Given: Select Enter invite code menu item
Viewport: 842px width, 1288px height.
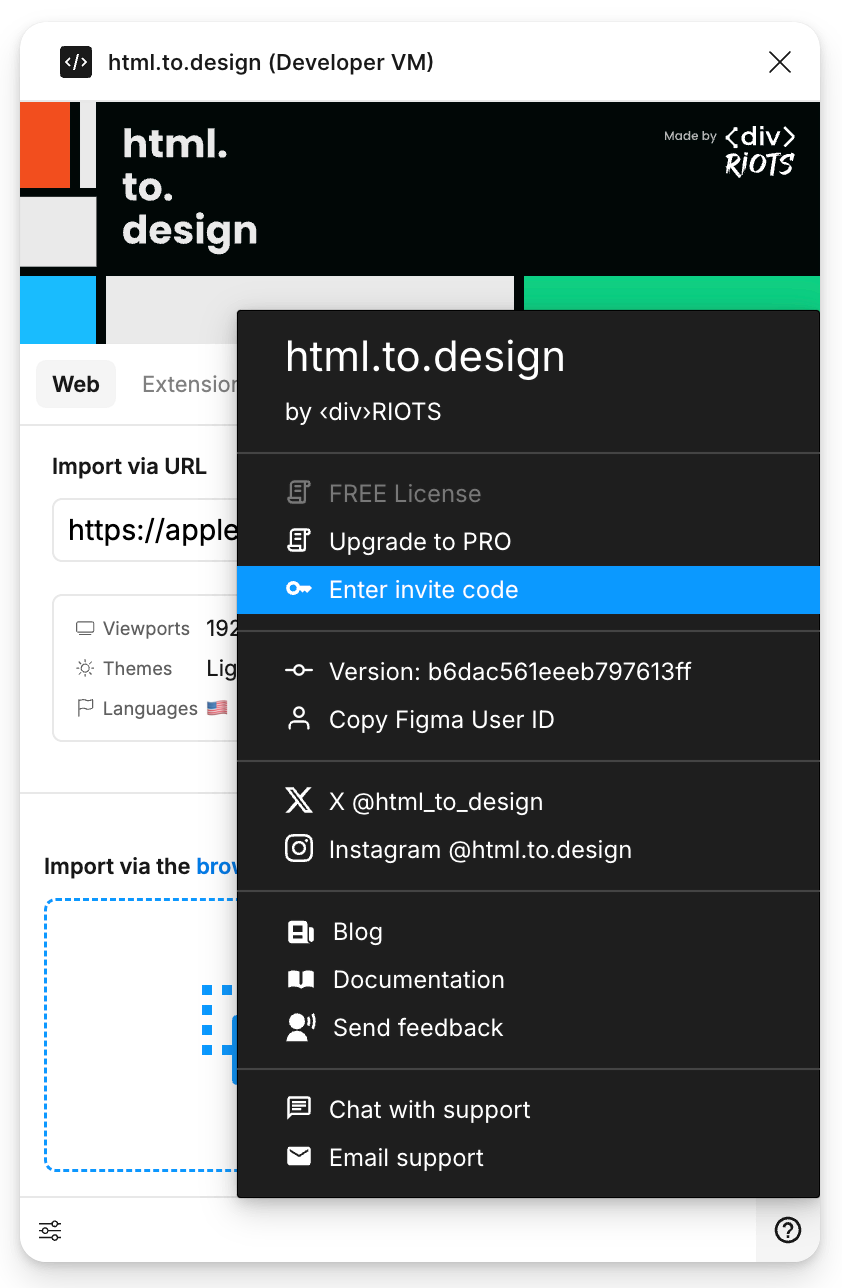Looking at the screenshot, I should coord(424,590).
